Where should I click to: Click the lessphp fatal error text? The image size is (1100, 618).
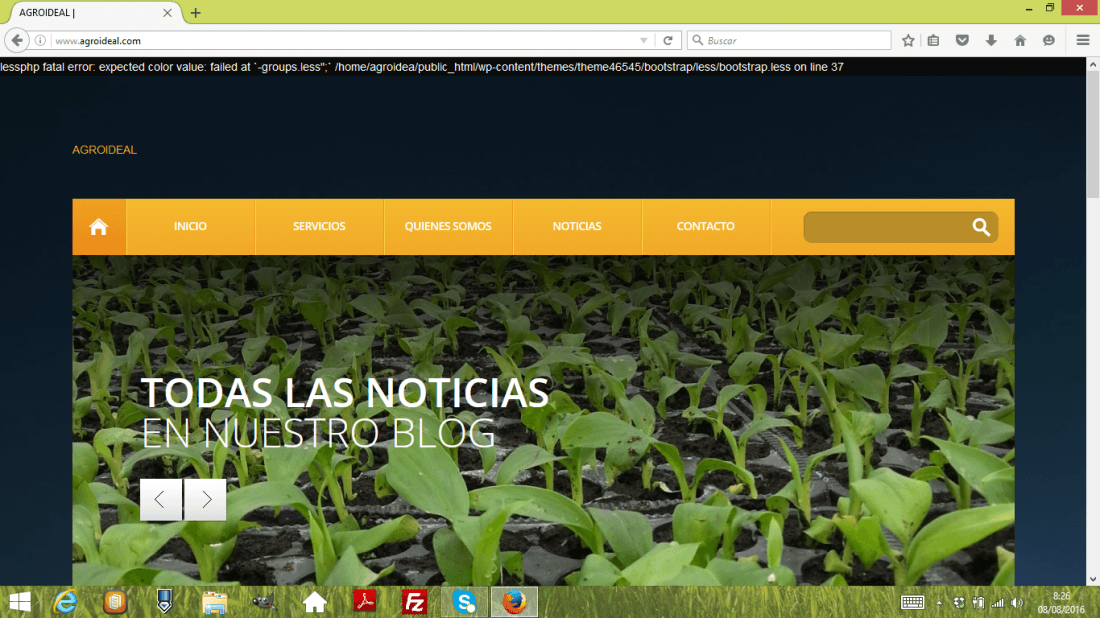(422, 67)
